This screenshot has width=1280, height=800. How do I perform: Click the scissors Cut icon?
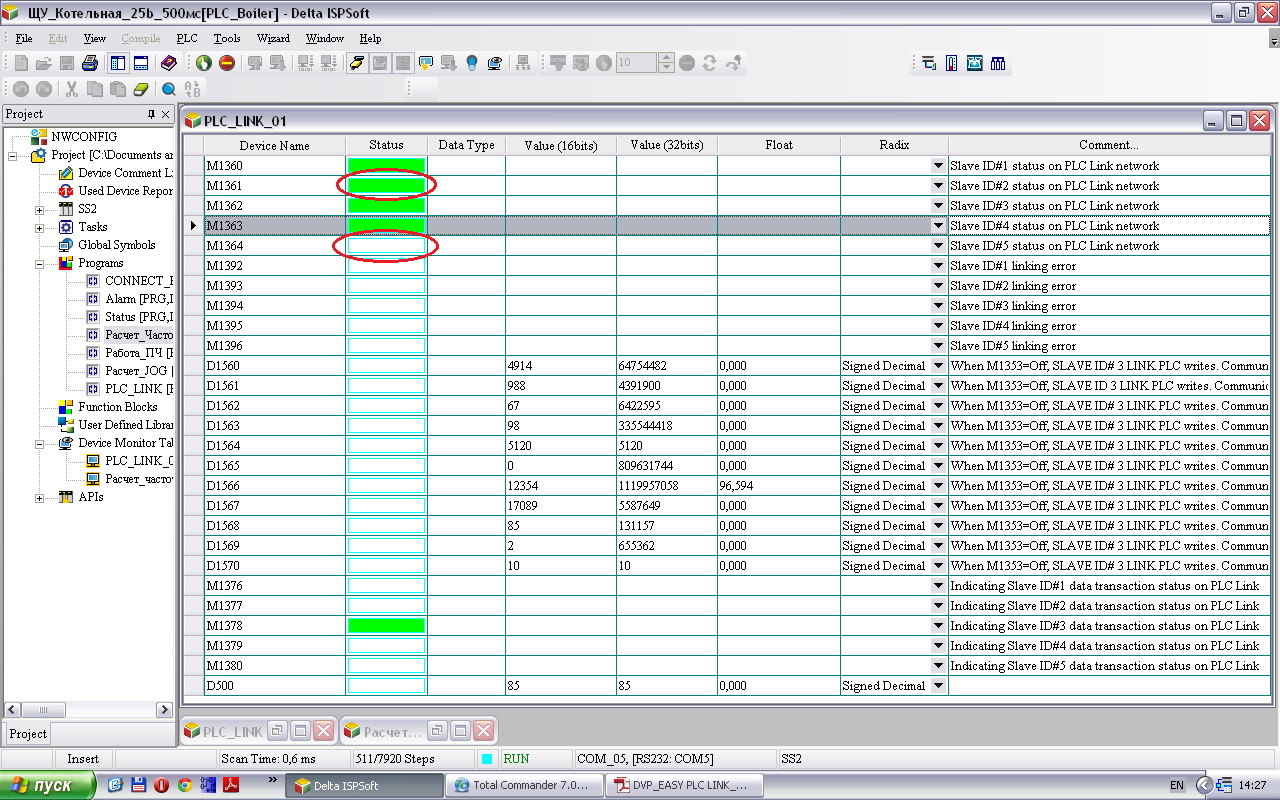72,89
